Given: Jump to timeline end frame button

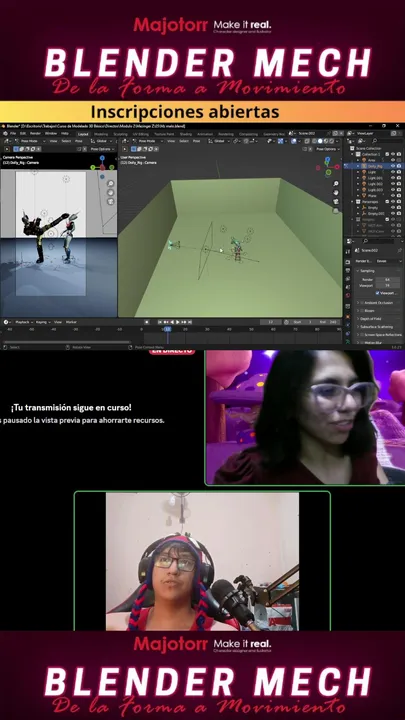Looking at the screenshot, I should 190,322.
